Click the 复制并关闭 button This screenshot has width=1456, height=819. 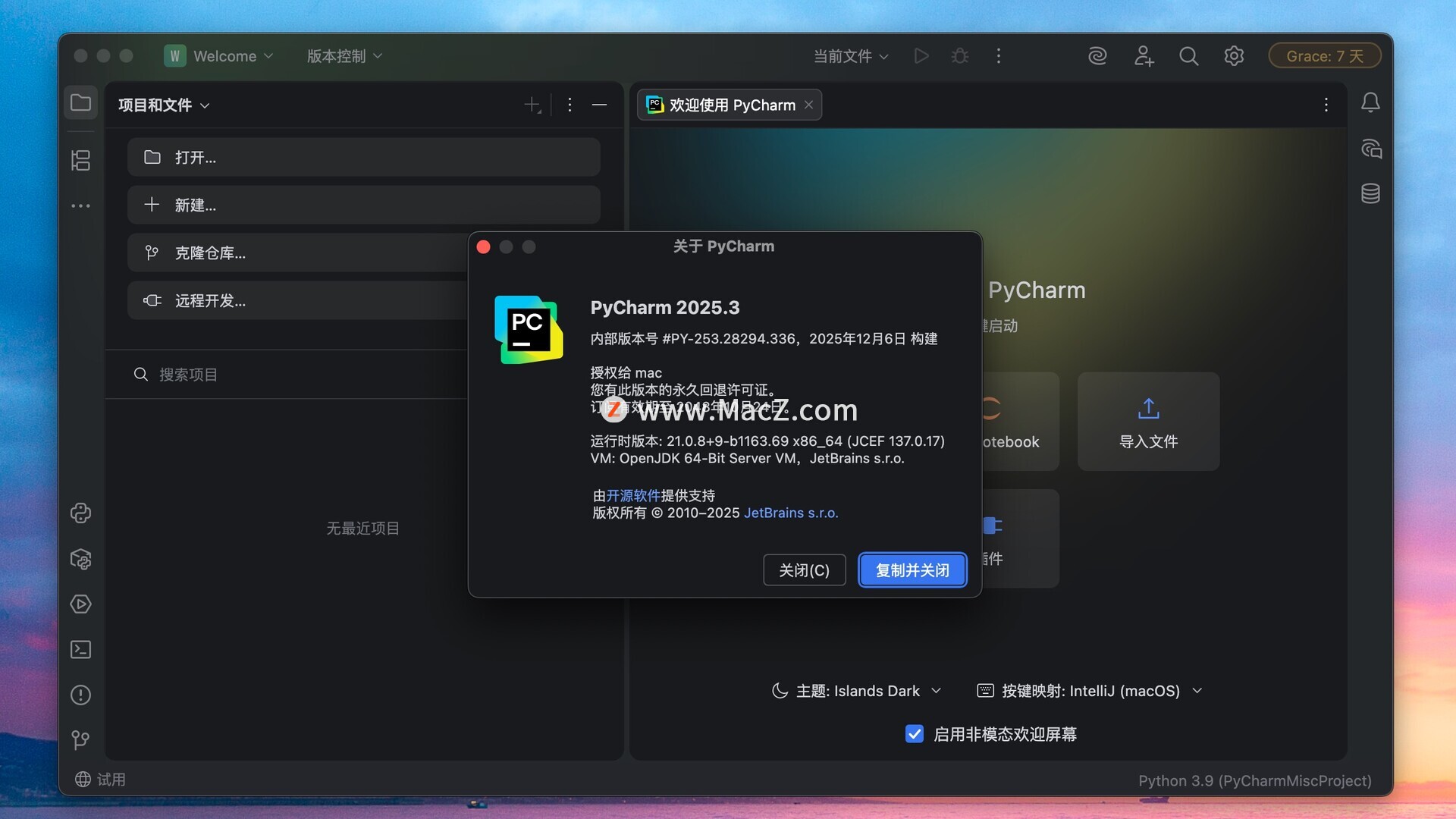click(912, 570)
